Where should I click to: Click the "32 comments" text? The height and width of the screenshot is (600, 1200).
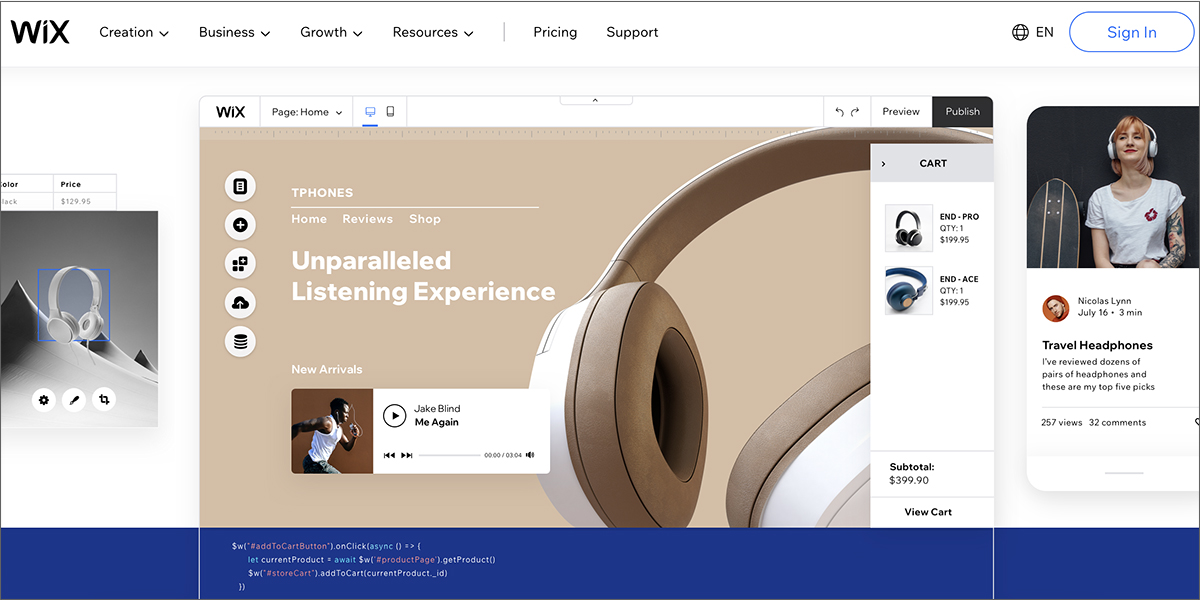pos(1117,423)
